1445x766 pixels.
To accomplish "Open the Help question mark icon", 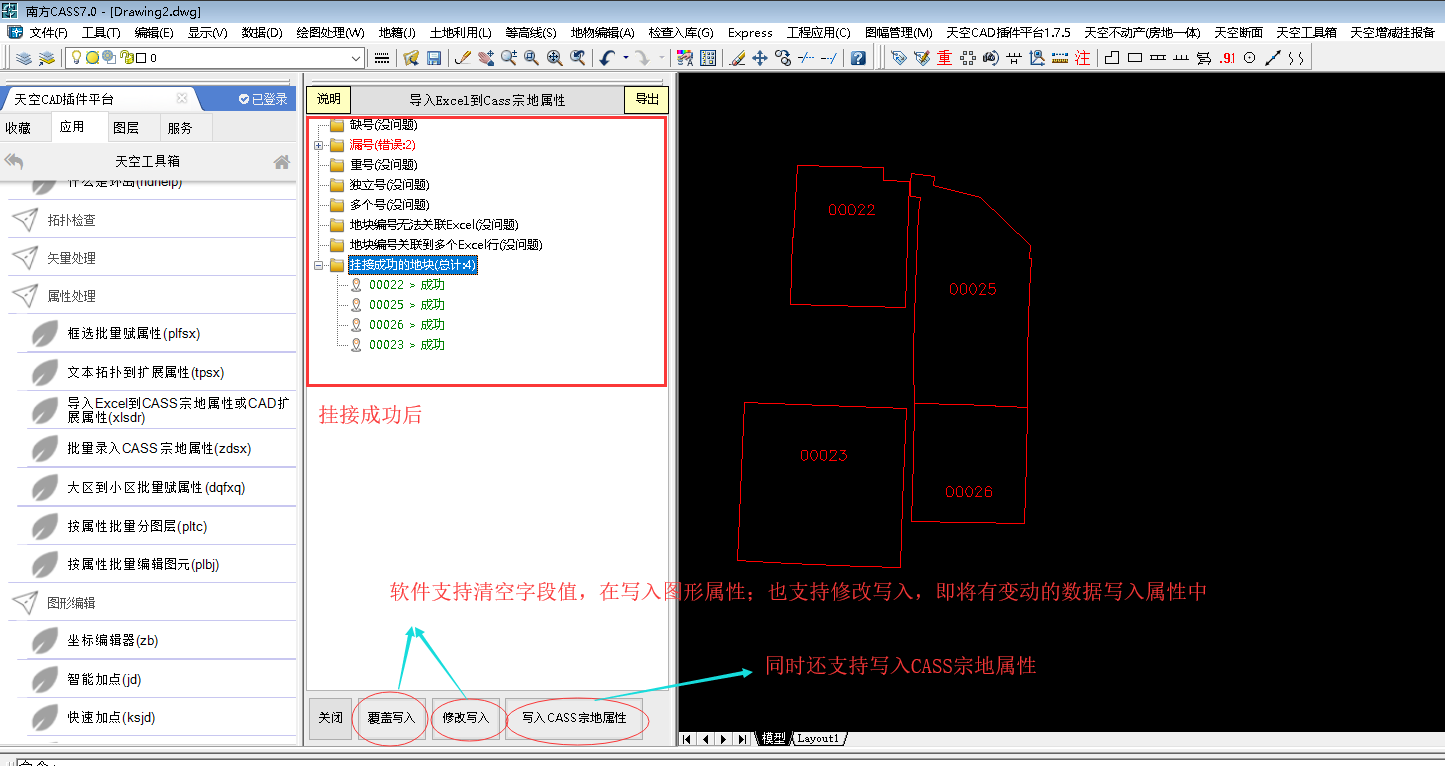I will coord(858,58).
